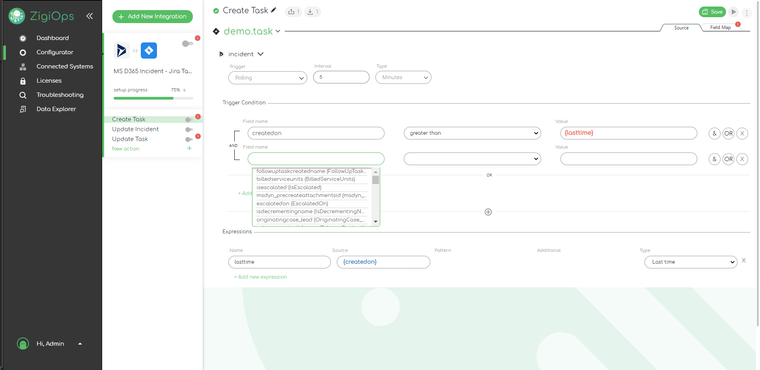Click the New action link
Screen dimensions: 760x370
[126, 149]
